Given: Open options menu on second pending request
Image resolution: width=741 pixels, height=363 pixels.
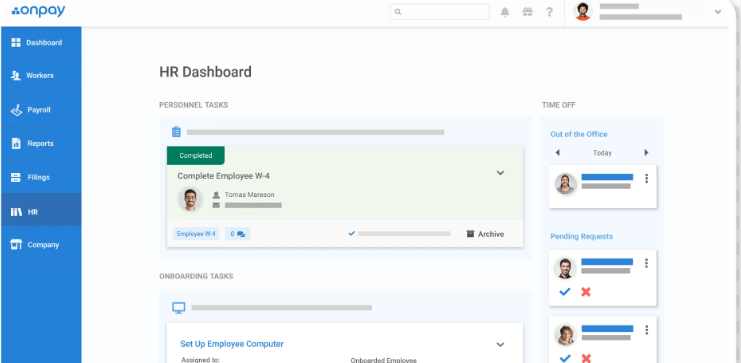Looking at the screenshot, I should tap(646, 330).
